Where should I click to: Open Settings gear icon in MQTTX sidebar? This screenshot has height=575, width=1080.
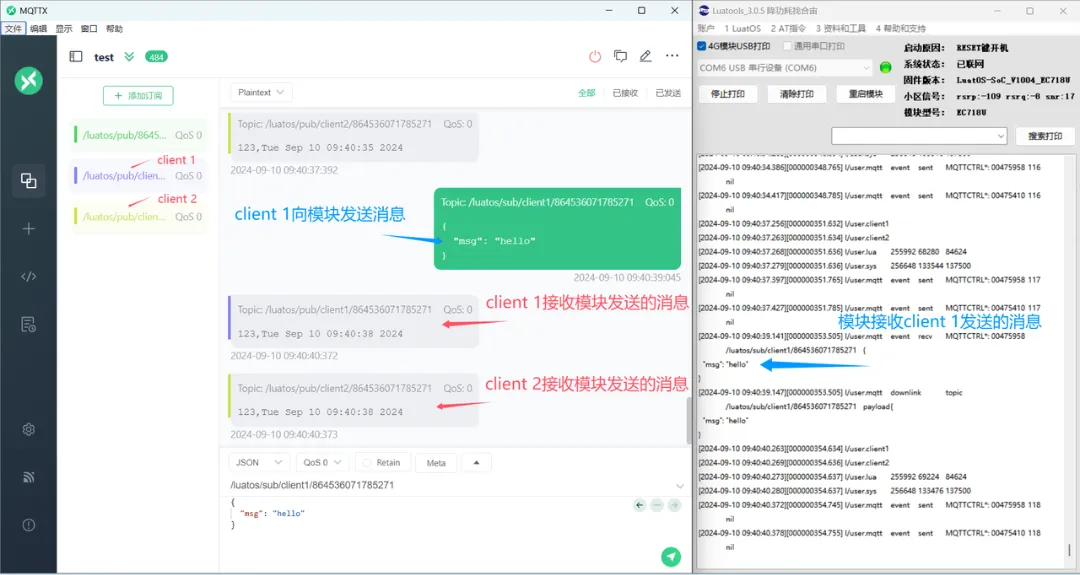coord(28,429)
